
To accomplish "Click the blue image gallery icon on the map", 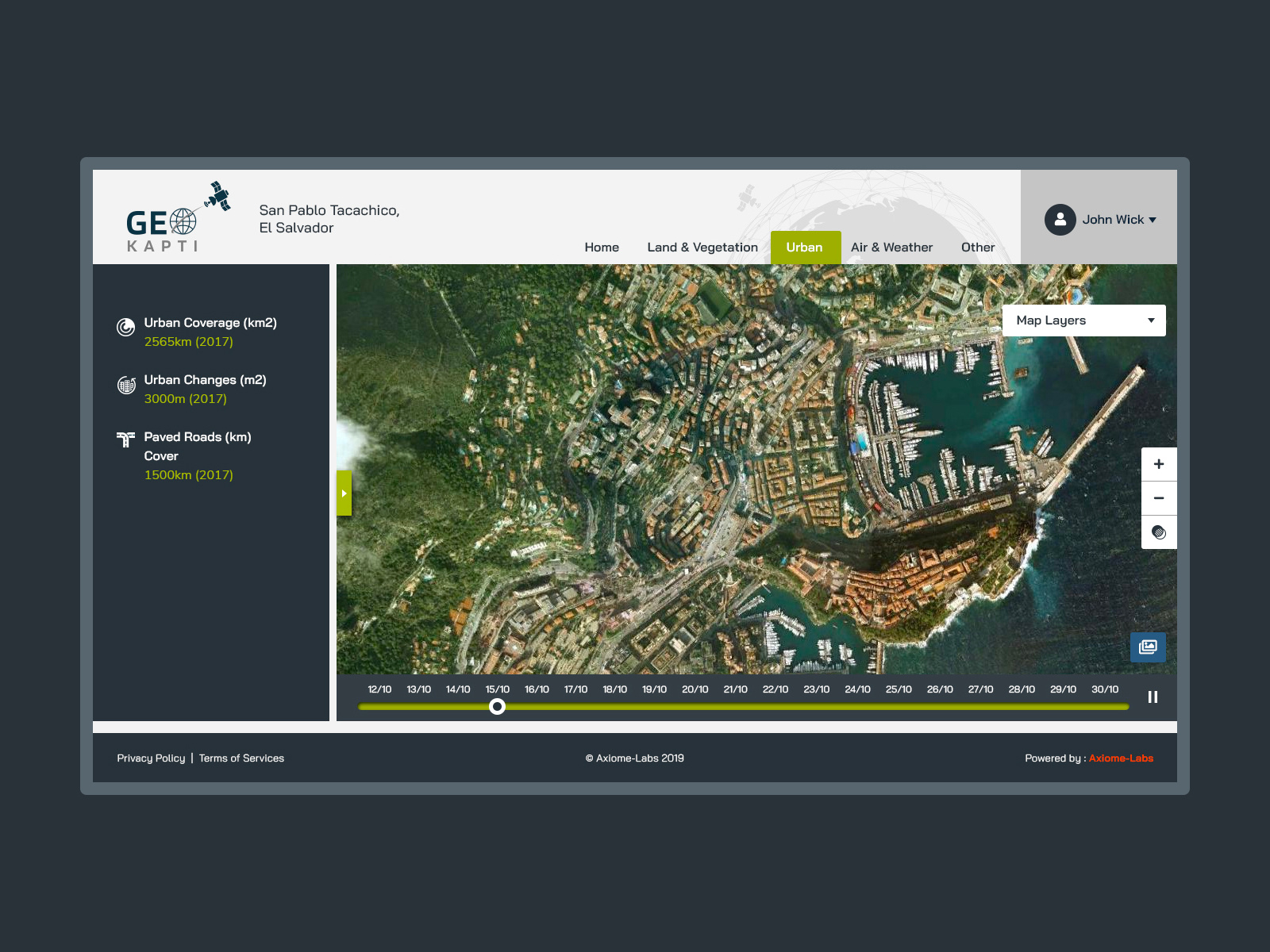I will coord(1148,647).
